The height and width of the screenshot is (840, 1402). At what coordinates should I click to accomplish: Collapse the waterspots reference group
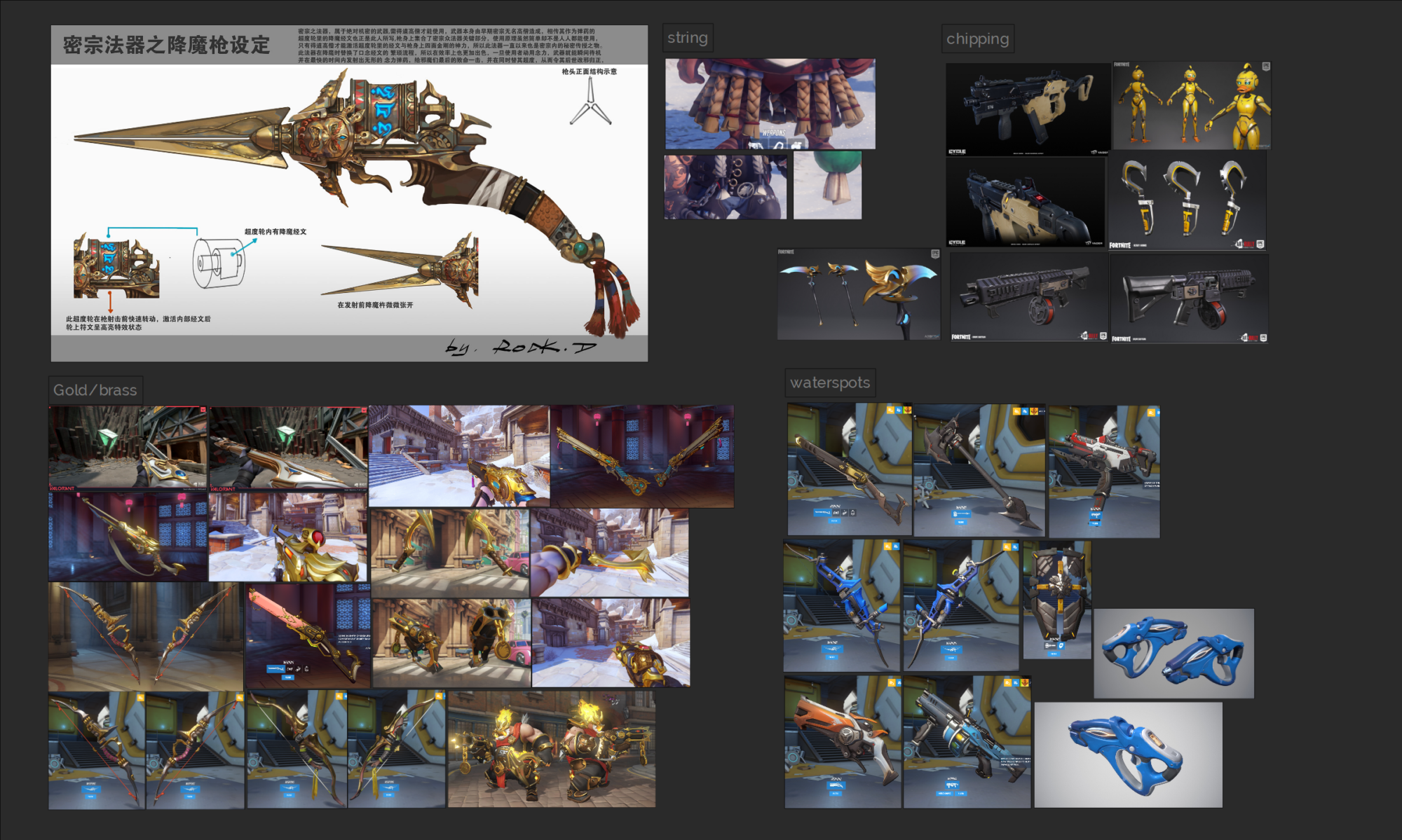point(829,383)
